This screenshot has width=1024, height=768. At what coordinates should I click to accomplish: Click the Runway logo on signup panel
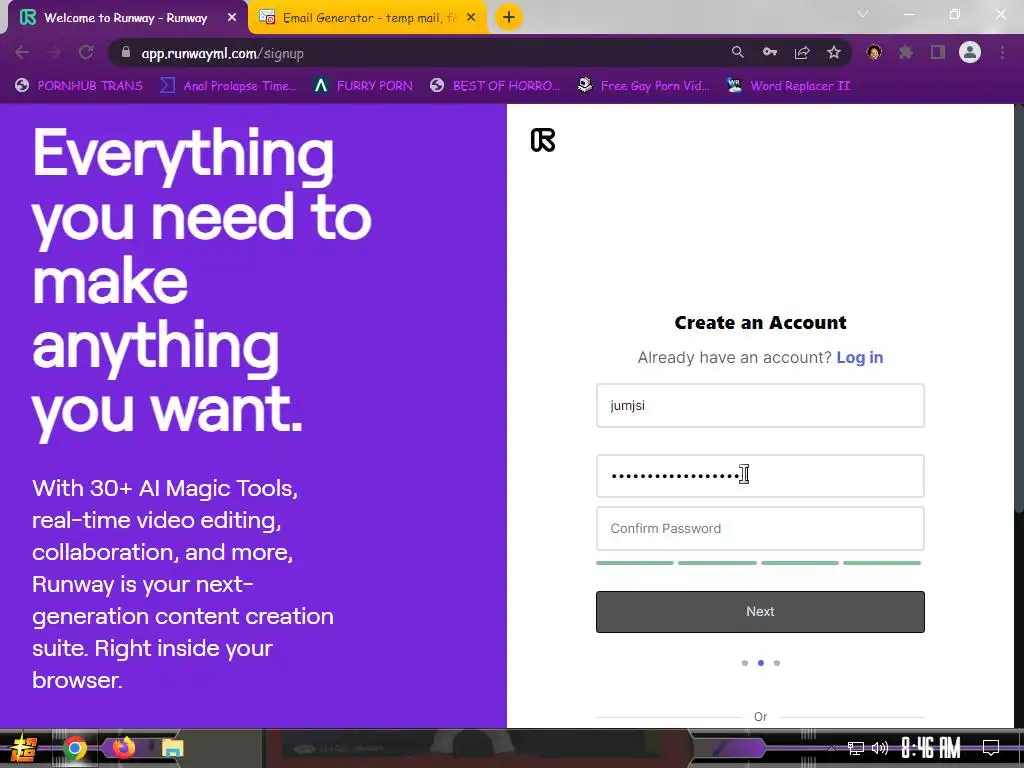click(543, 140)
